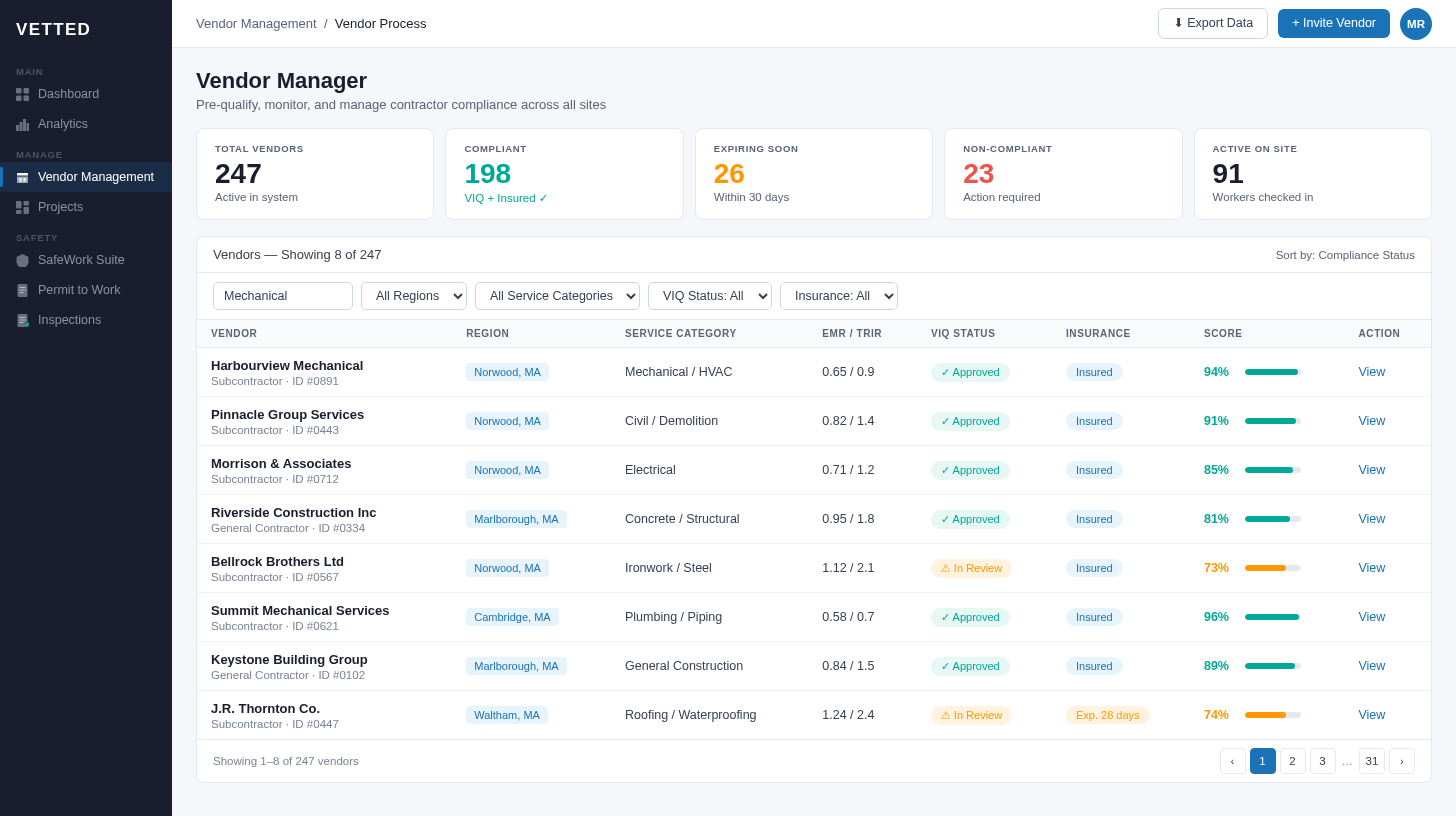
Task: Open the MR user avatar menu
Action: pyautogui.click(x=1415, y=23)
